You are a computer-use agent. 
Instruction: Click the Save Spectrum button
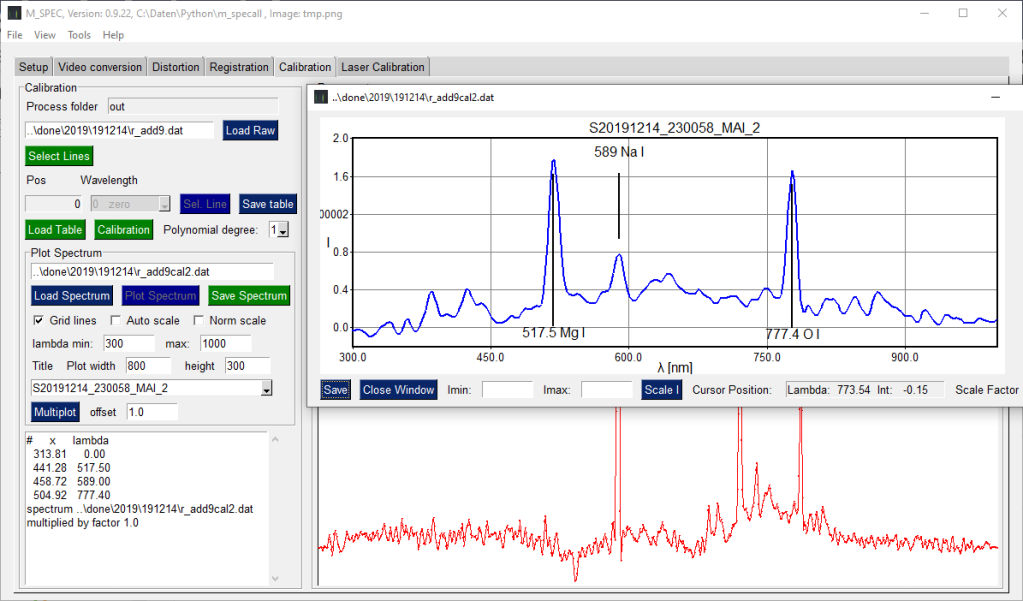click(249, 296)
